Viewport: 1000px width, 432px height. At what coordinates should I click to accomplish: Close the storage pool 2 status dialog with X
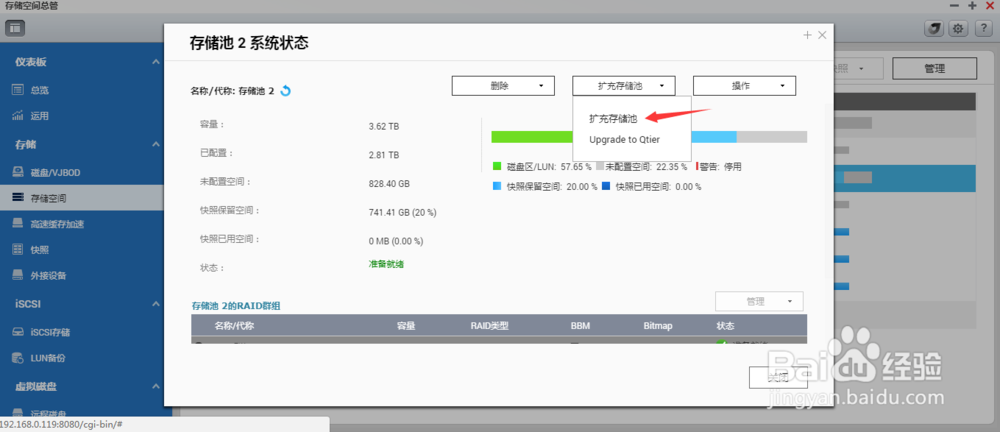822,35
